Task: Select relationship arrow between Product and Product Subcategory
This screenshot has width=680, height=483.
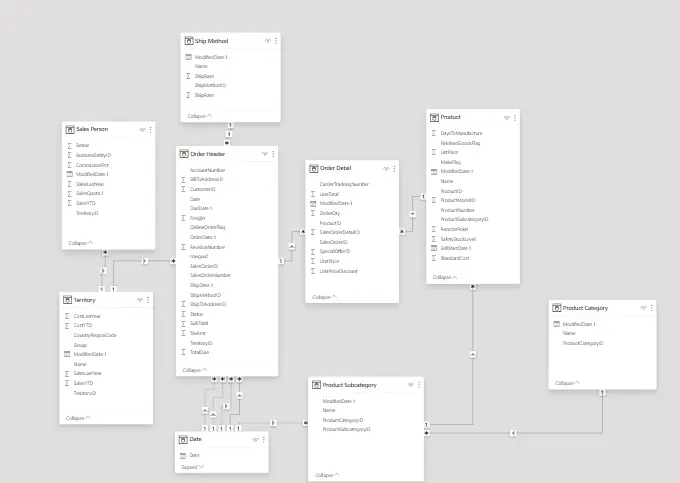Action: 473,354
